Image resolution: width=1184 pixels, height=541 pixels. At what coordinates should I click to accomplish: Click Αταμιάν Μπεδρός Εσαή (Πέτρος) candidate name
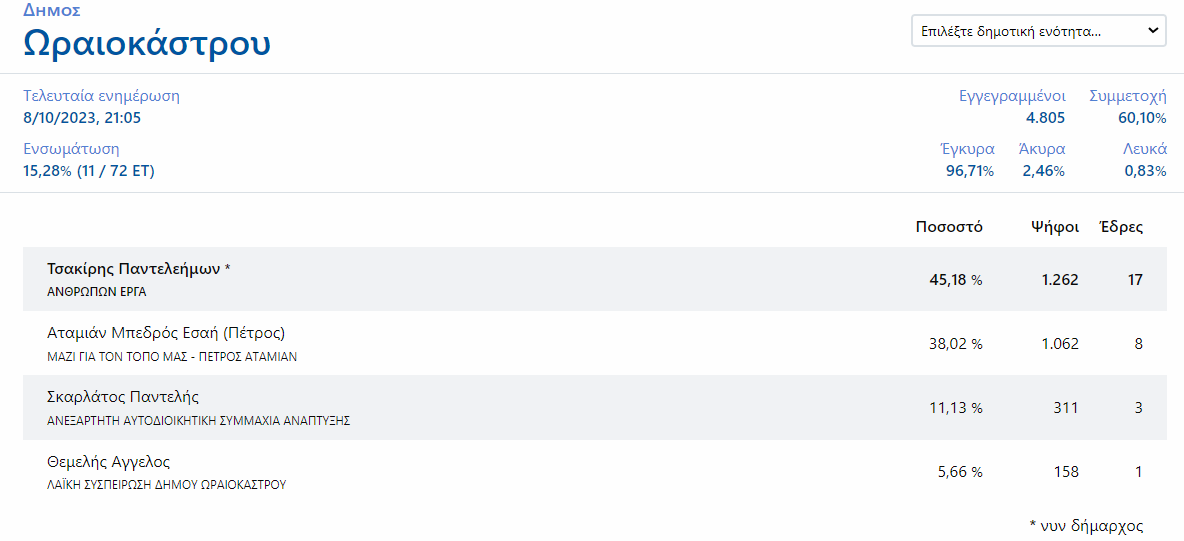pos(166,332)
